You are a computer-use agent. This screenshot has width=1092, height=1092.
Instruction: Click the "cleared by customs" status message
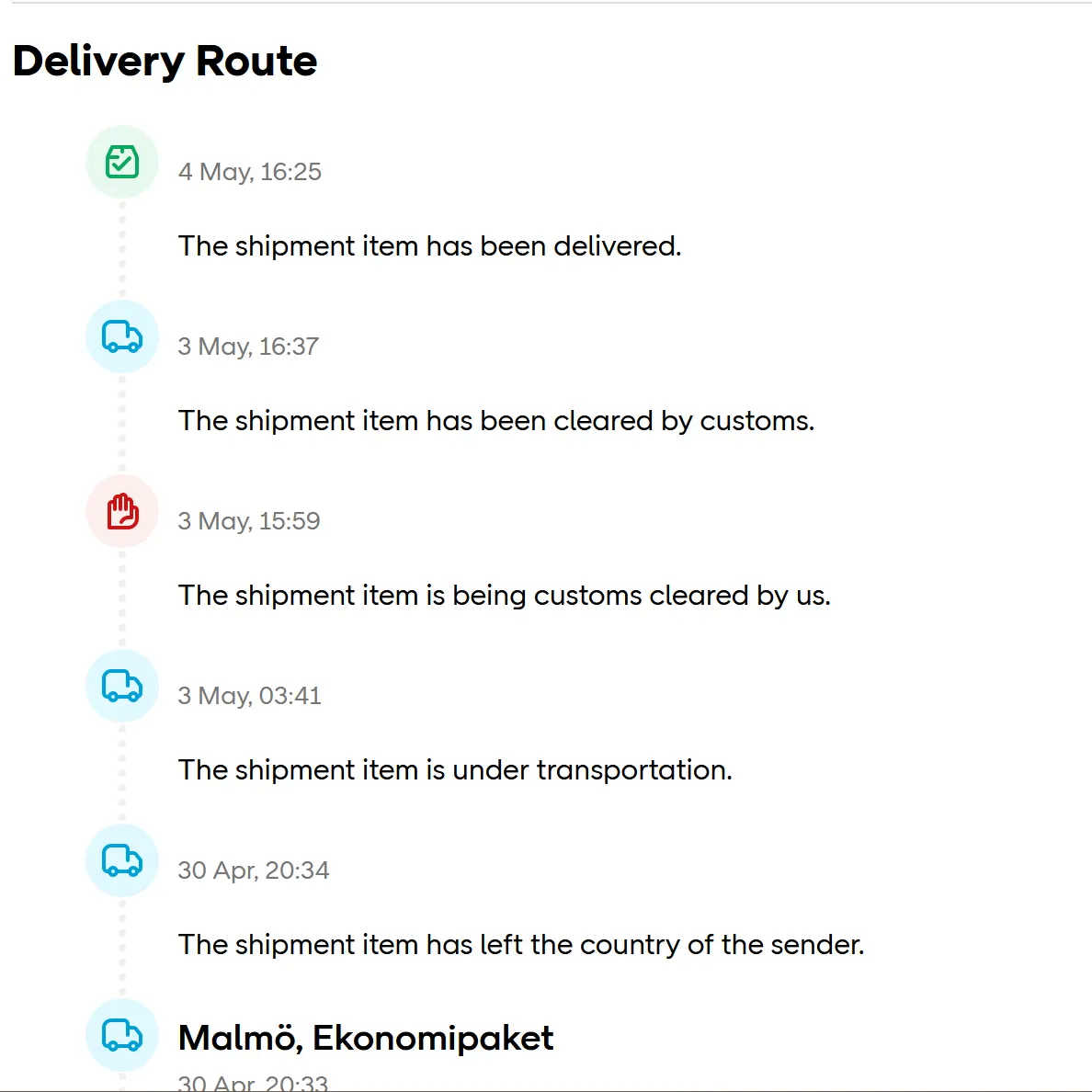(496, 421)
